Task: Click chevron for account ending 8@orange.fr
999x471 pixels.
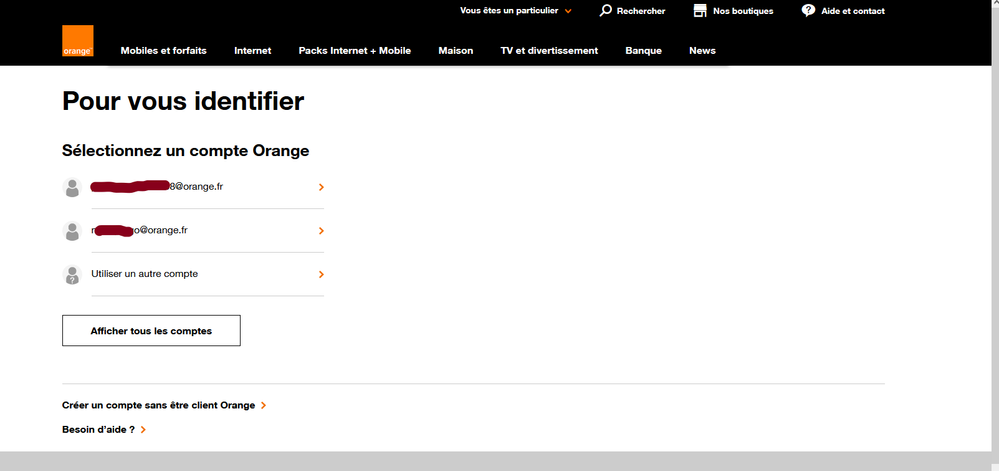Action: point(321,187)
